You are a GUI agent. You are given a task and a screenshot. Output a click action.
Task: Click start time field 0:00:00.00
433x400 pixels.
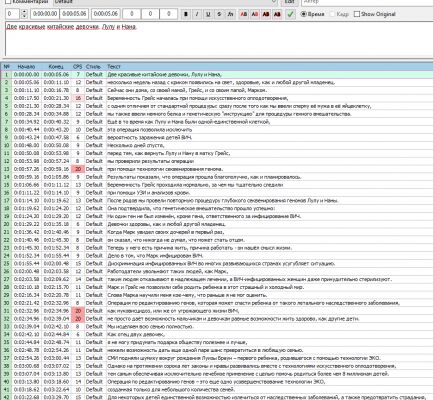coord(45,14)
